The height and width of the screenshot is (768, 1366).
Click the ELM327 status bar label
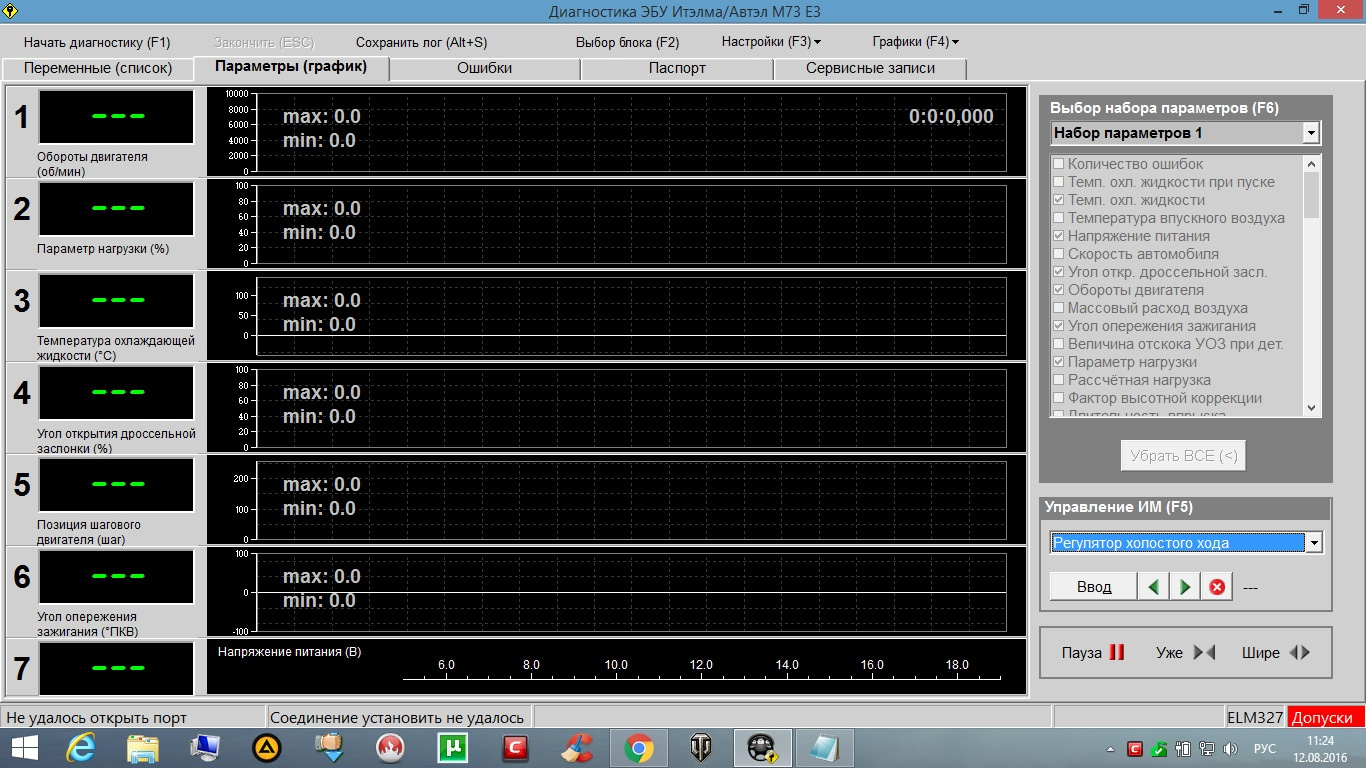click(x=1255, y=718)
